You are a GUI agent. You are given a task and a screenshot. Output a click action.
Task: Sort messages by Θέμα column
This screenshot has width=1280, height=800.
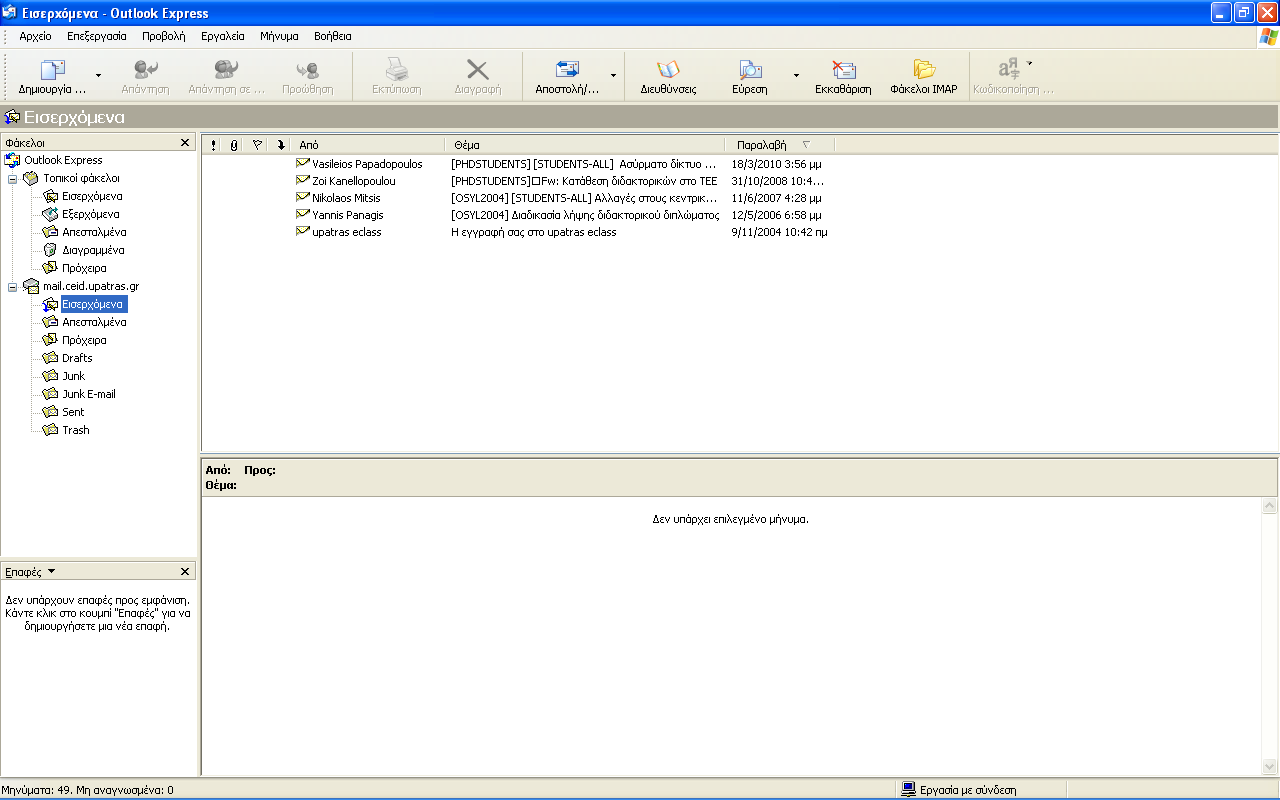pyautogui.click(x=585, y=145)
